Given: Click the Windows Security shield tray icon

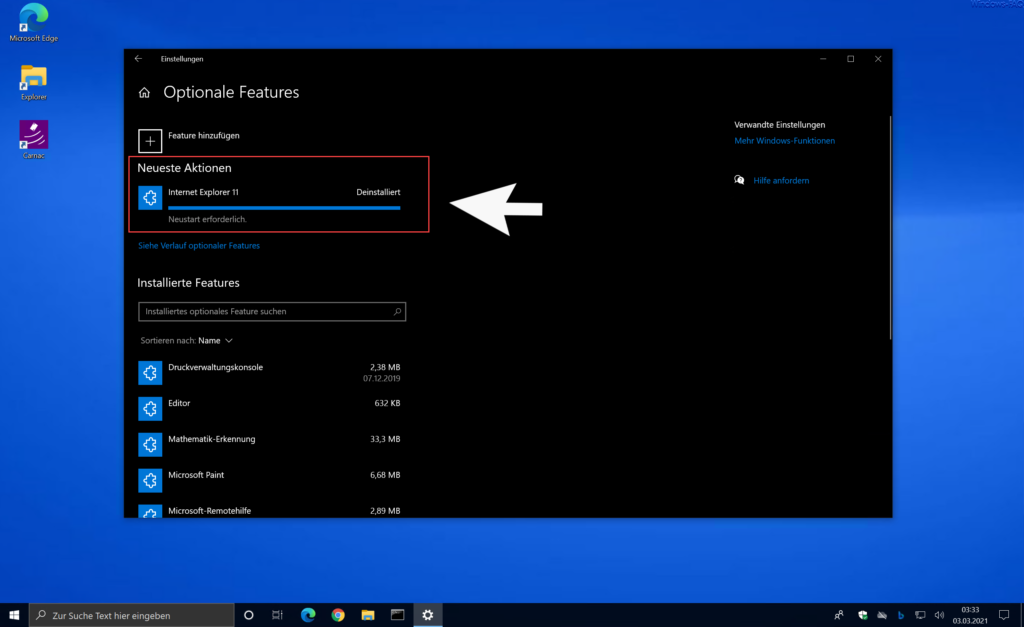Looking at the screenshot, I should pyautogui.click(x=863, y=615).
